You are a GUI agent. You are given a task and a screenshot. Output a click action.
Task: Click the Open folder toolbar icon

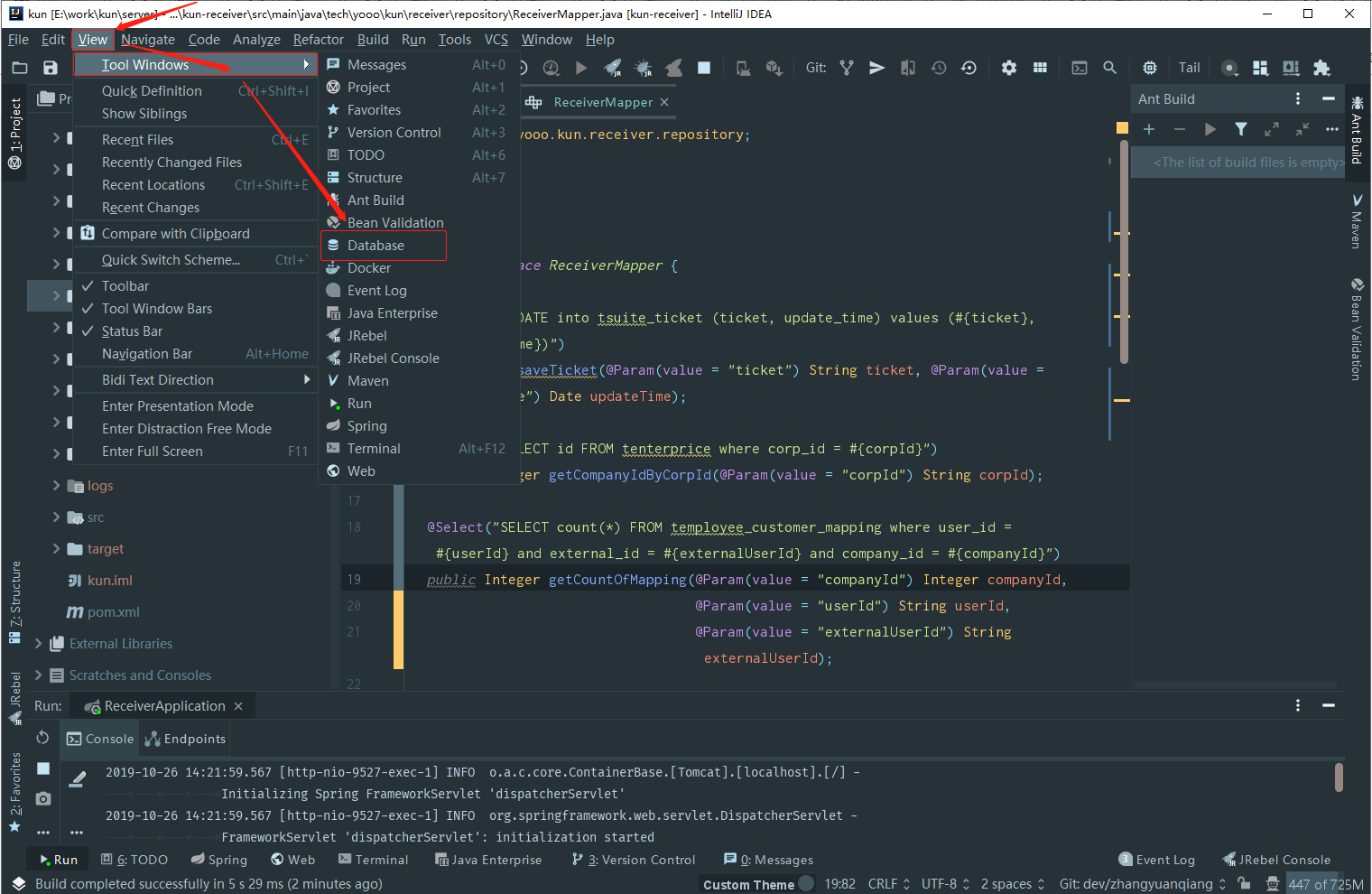pos(20,68)
